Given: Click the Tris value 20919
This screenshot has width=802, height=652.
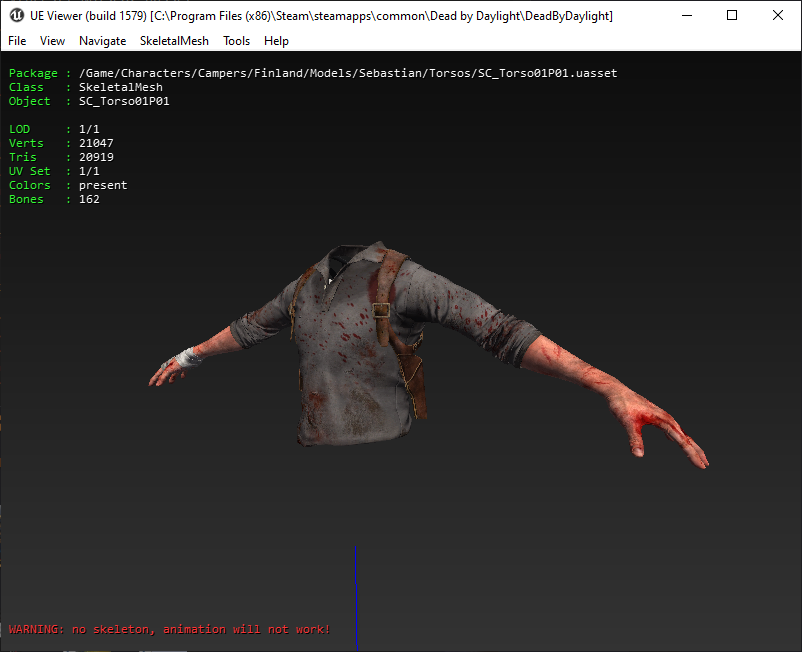Looking at the screenshot, I should [x=96, y=157].
